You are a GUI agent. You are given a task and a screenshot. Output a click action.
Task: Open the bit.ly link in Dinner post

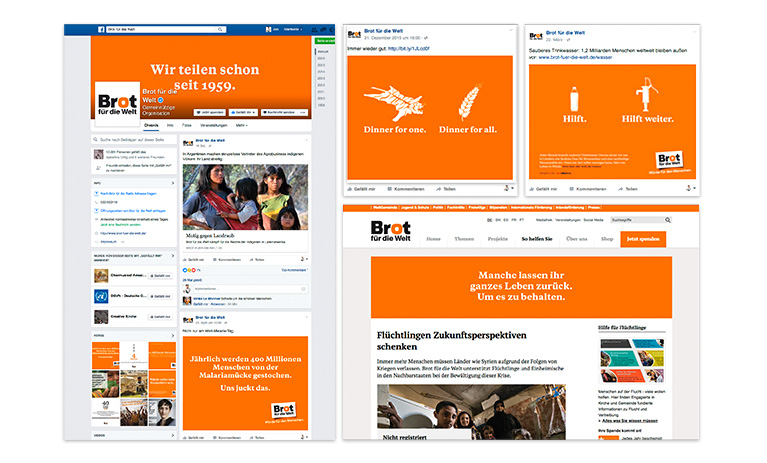pyautogui.click(x=409, y=49)
